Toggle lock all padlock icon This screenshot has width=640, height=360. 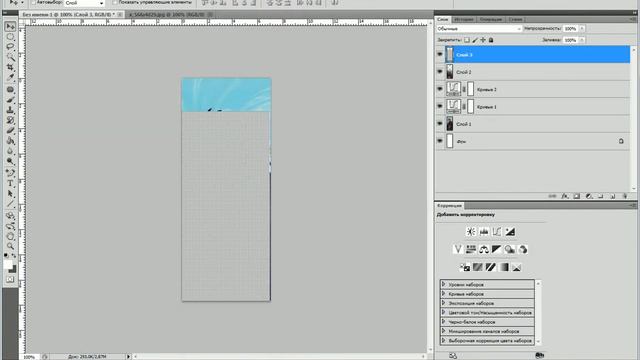click(x=491, y=40)
